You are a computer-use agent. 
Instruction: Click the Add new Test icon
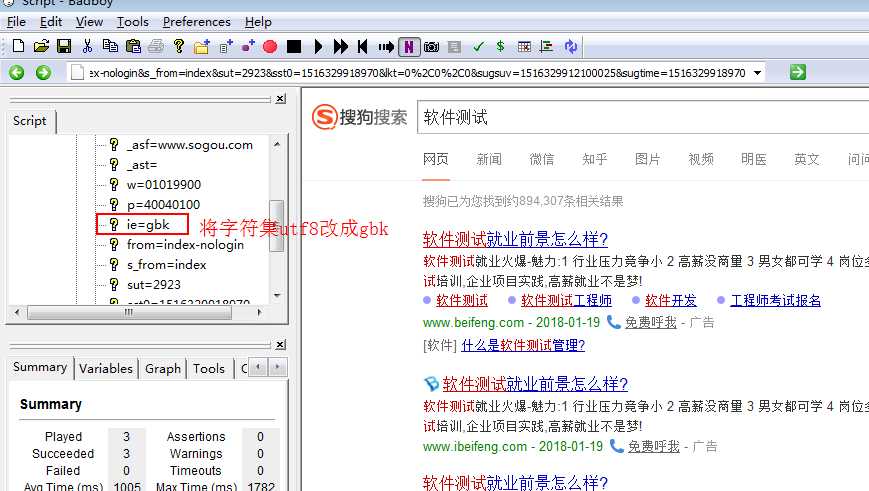(225, 47)
